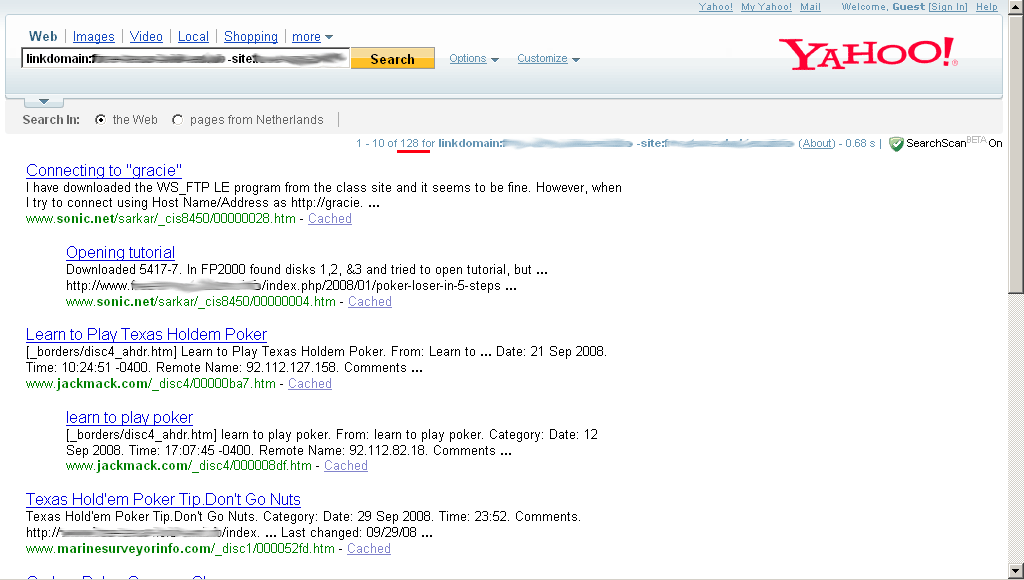This screenshot has width=1024, height=580.
Task: Select 'the Web' radio button
Action: (100, 120)
